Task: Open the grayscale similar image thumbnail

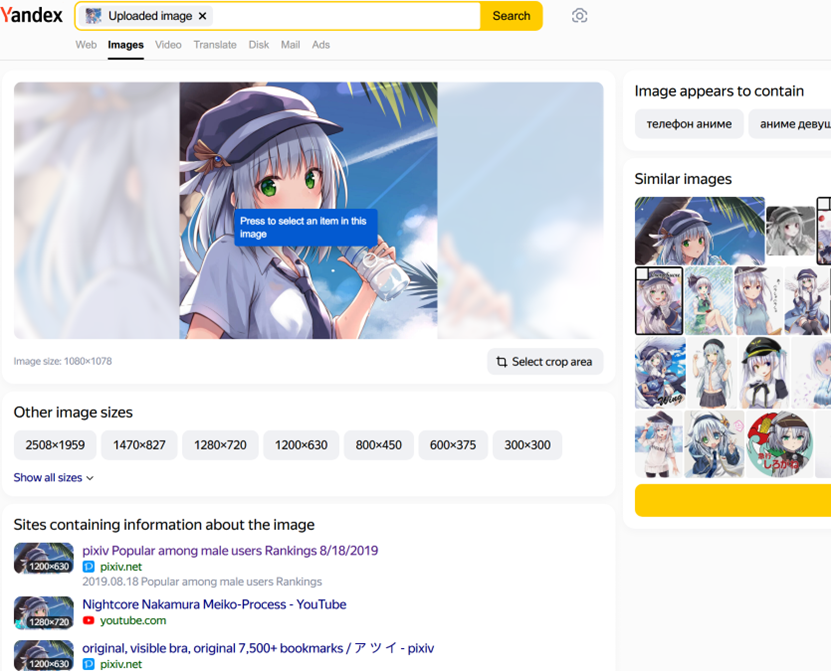Action: pos(790,231)
